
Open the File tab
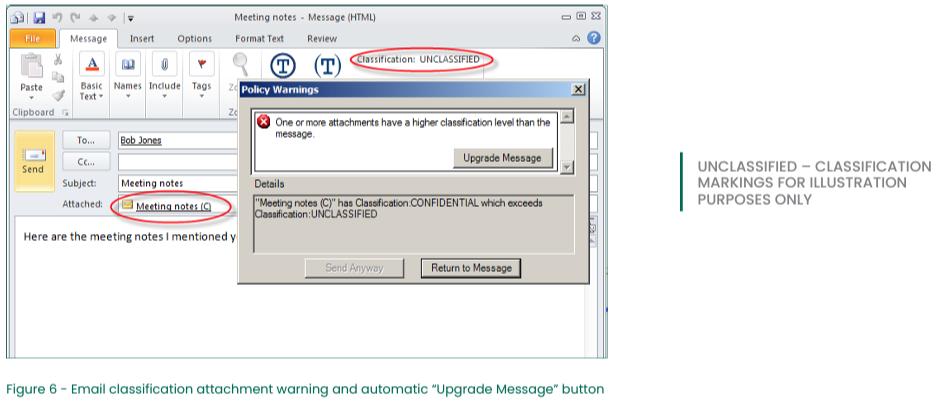[32, 38]
